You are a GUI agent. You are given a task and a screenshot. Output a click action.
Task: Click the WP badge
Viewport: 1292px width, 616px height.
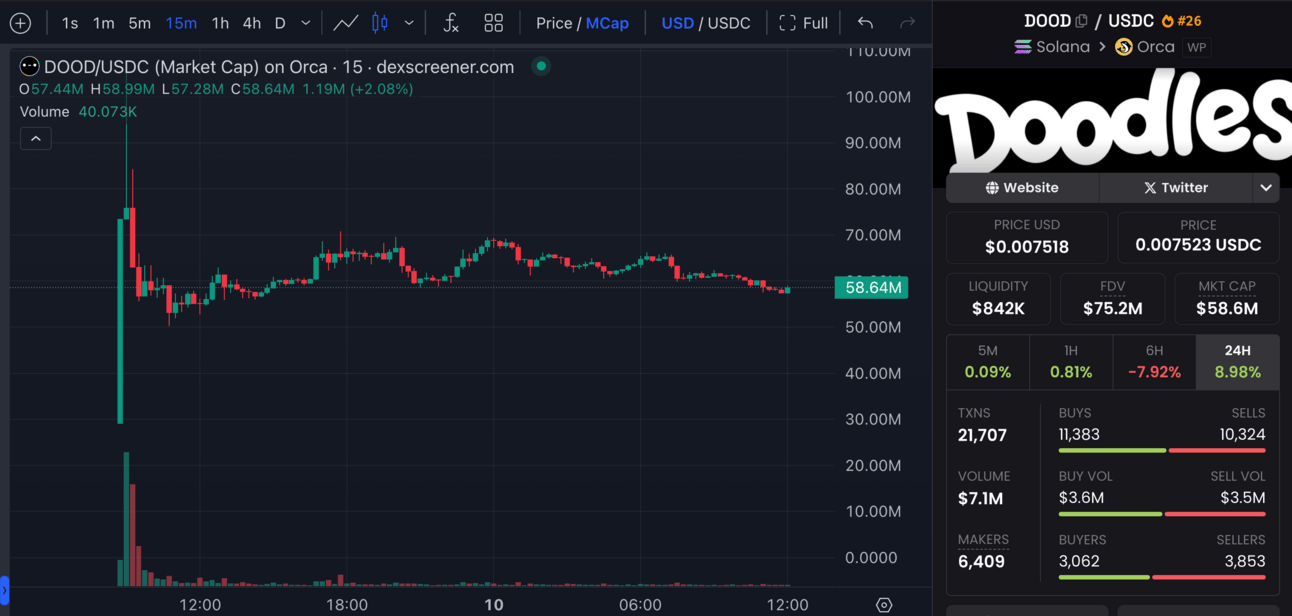[1196, 47]
